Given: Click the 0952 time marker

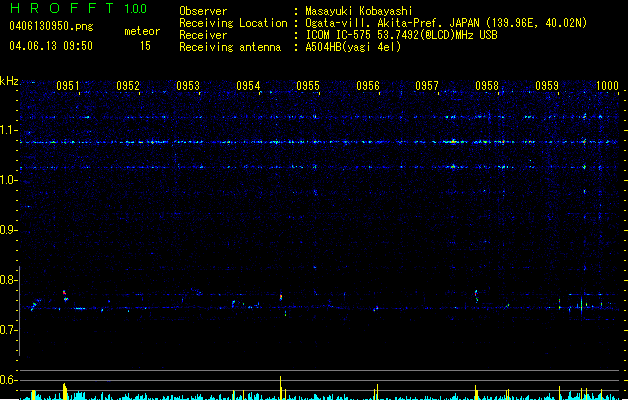Looking at the screenshot, I should click(x=128, y=86).
